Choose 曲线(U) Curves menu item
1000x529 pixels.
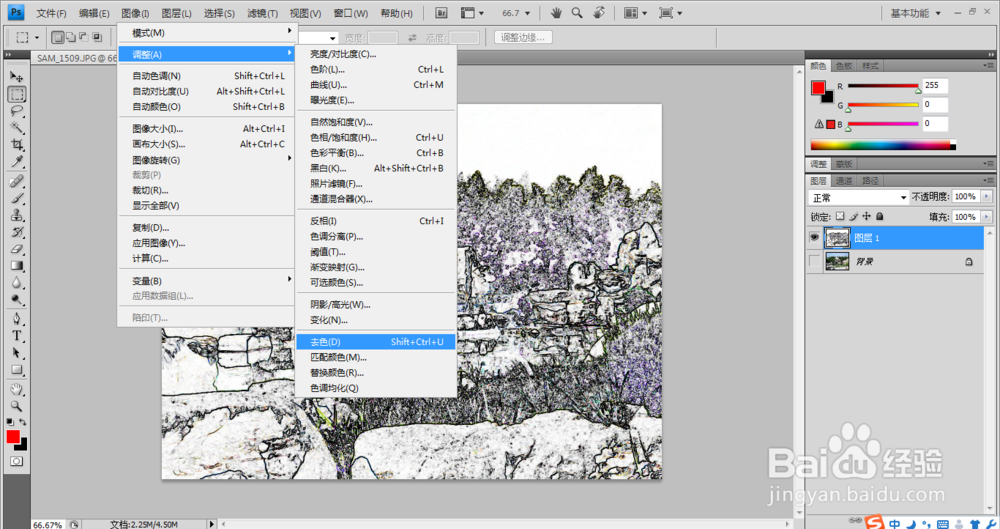[x=376, y=85]
